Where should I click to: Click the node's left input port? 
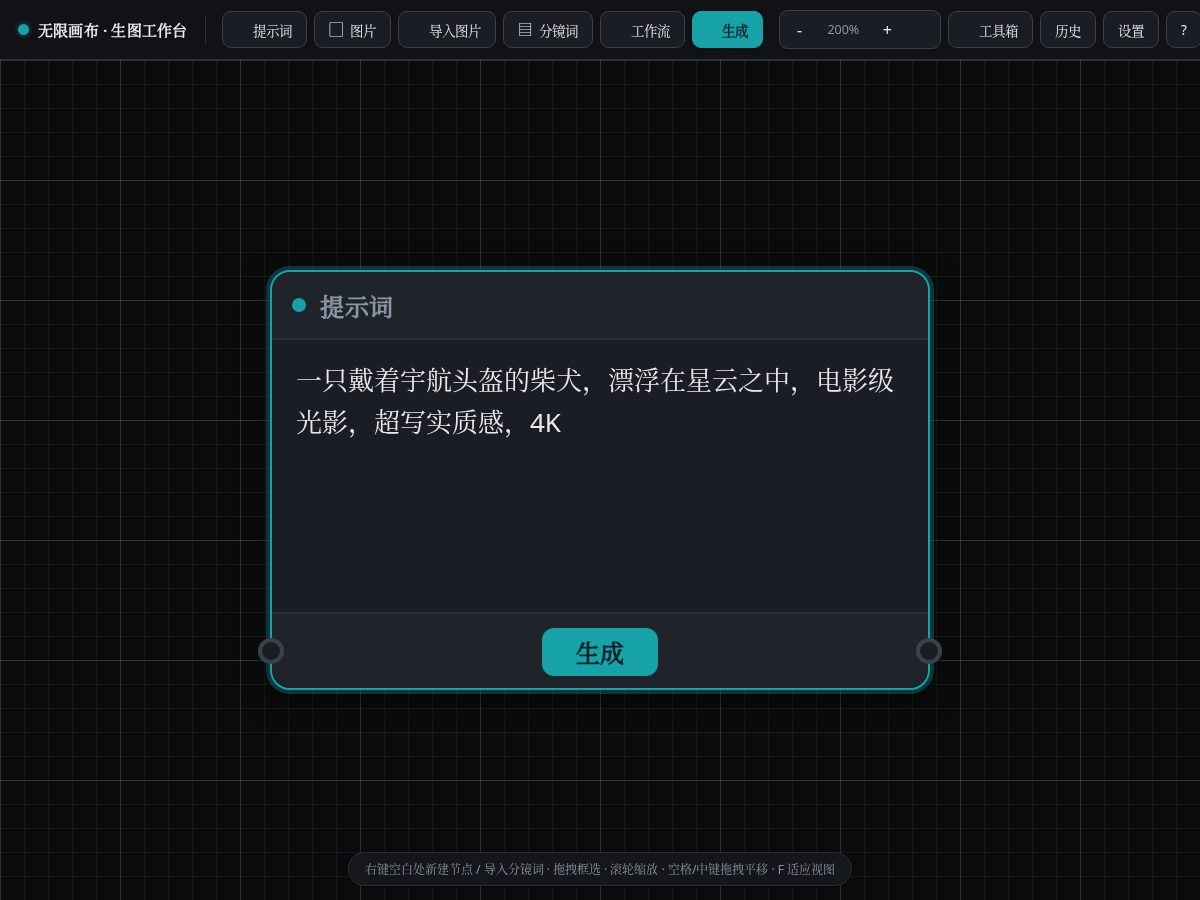pyautogui.click(x=271, y=651)
